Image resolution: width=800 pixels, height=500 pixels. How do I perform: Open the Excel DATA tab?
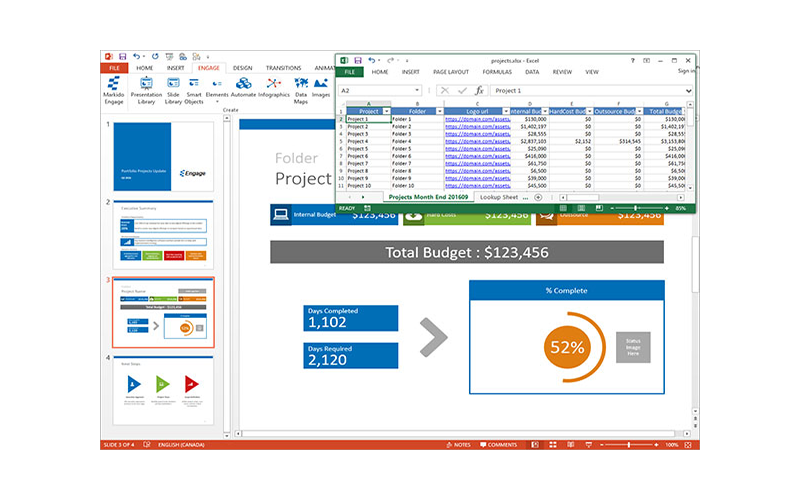tap(532, 72)
